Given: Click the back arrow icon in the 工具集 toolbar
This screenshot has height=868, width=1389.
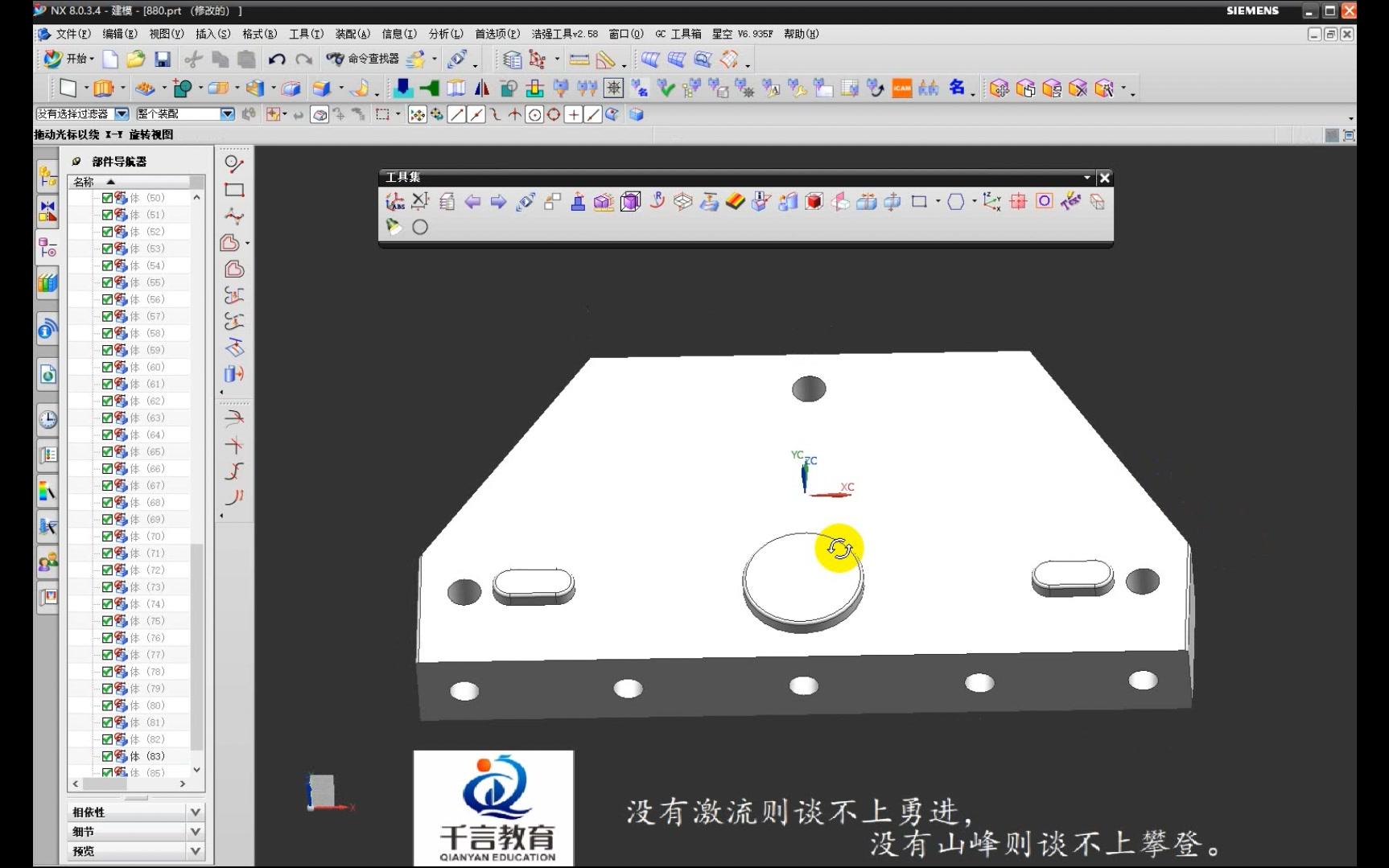Looking at the screenshot, I should click(472, 202).
